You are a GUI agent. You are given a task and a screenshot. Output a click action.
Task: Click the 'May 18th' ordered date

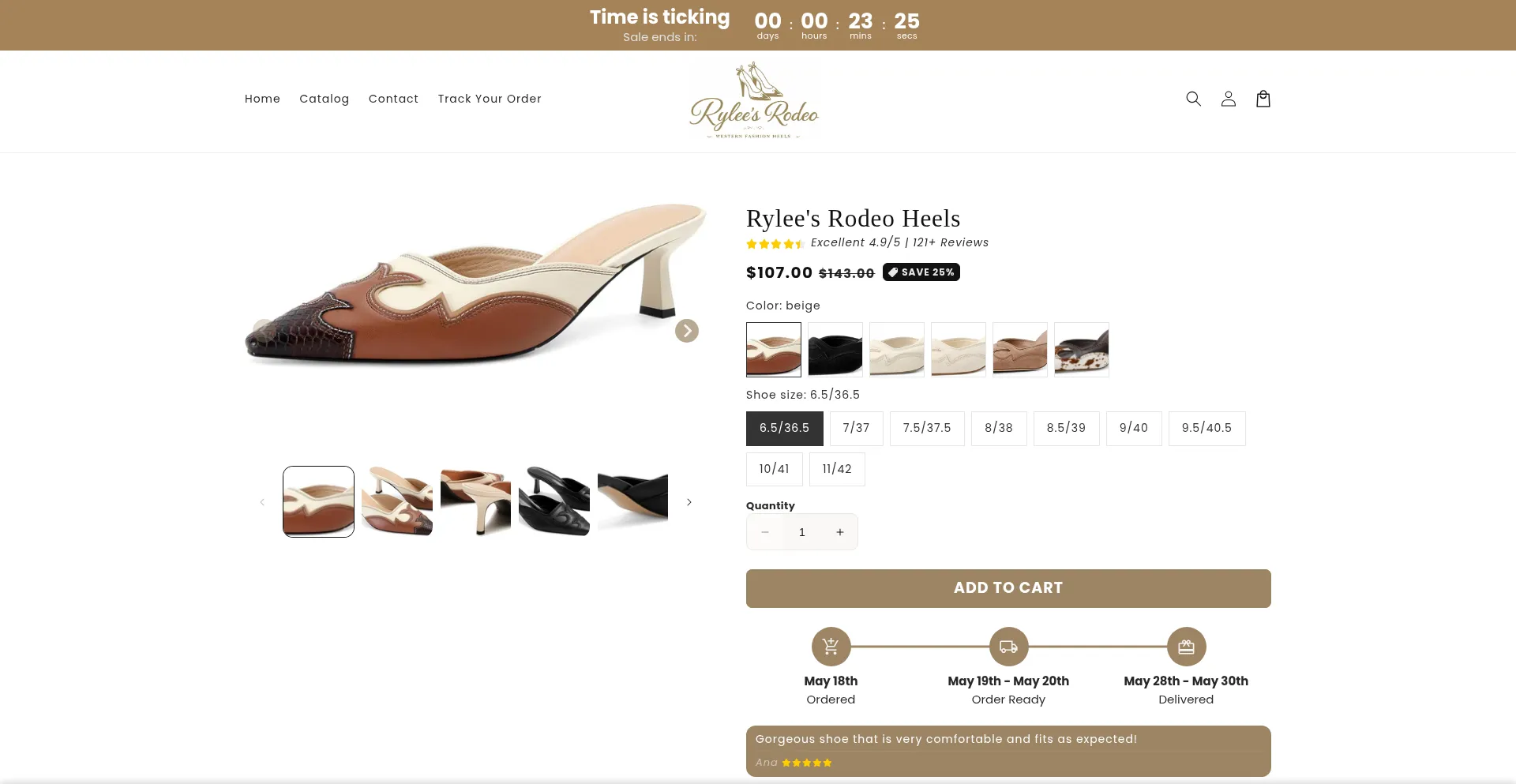coord(831,681)
